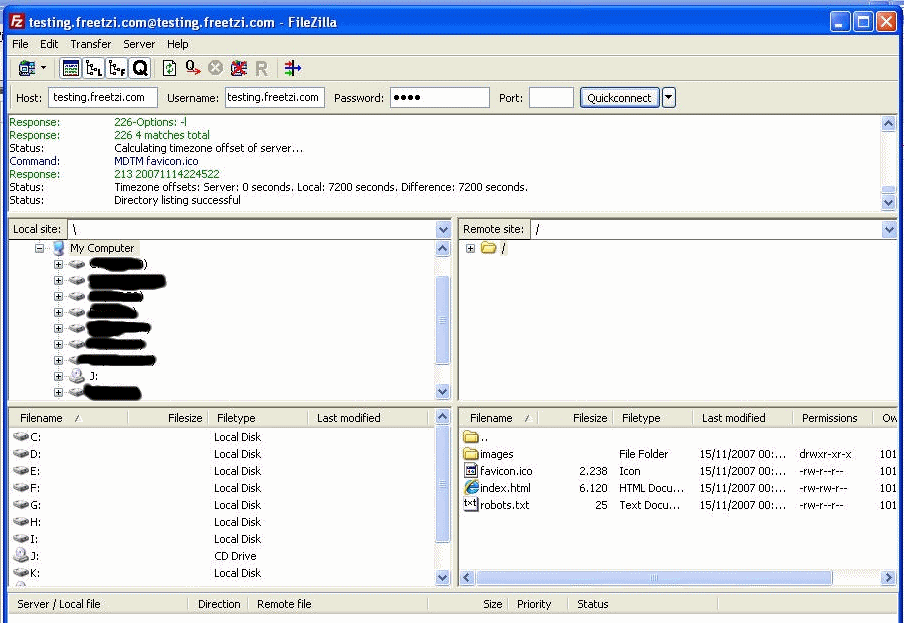Open the Edit menu

49,44
